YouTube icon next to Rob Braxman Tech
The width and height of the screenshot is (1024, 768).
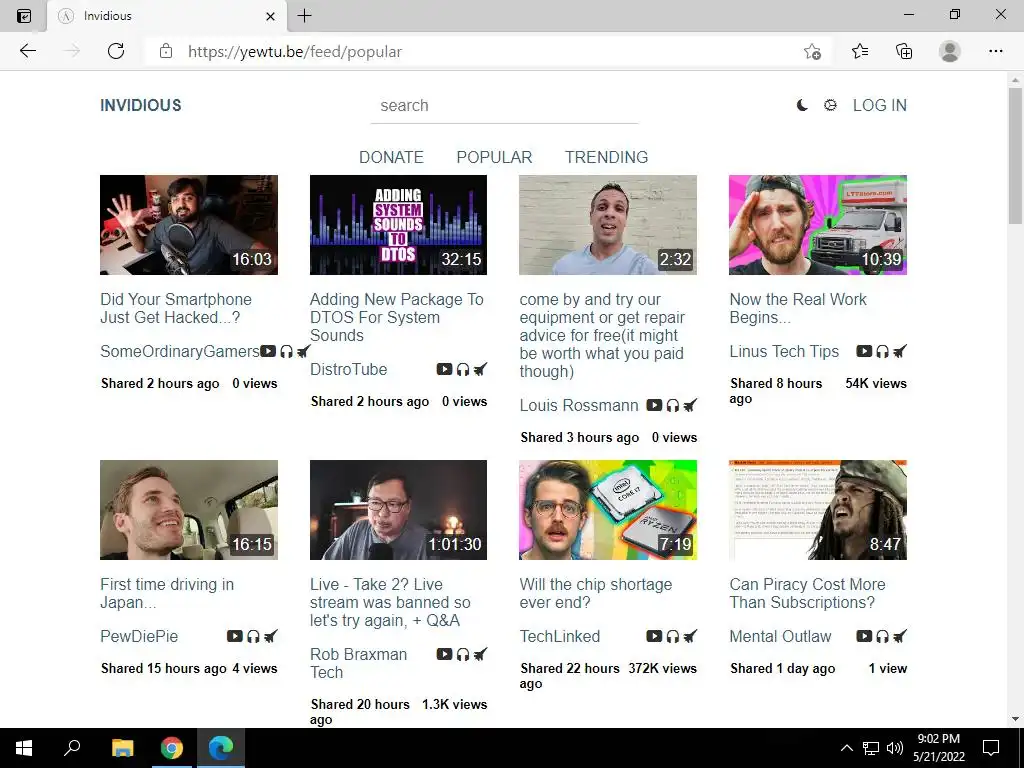click(x=444, y=654)
